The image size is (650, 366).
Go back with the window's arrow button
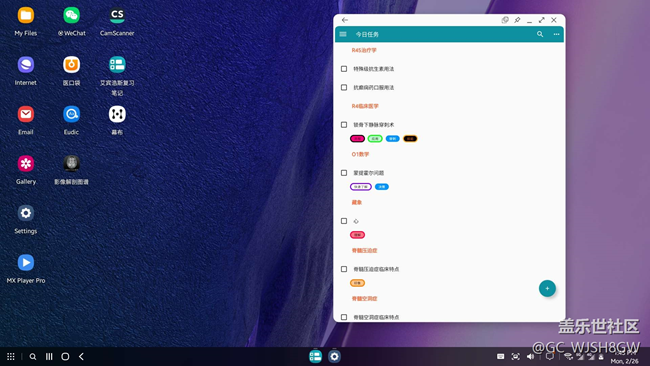(345, 20)
